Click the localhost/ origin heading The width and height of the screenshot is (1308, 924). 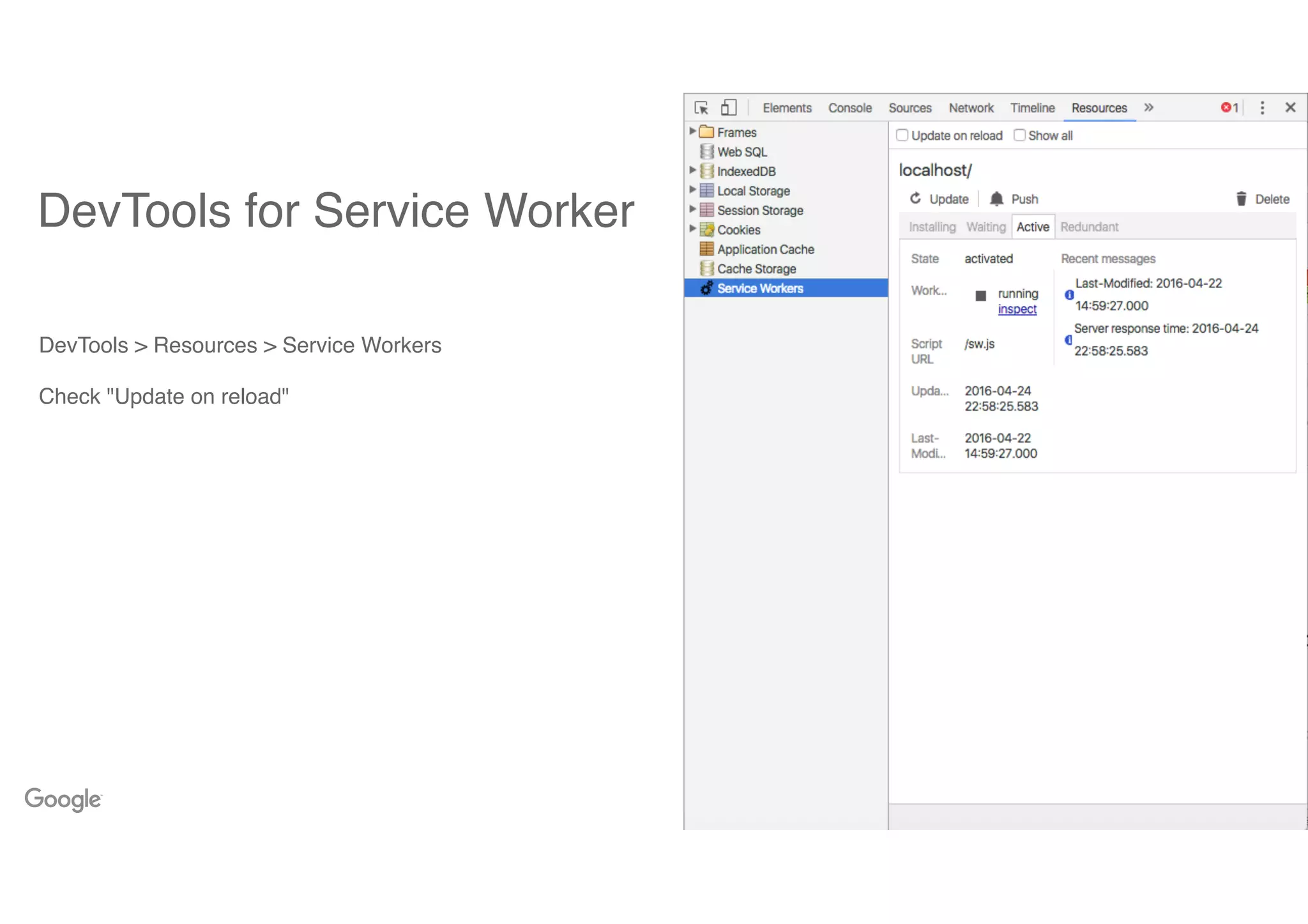click(x=934, y=170)
